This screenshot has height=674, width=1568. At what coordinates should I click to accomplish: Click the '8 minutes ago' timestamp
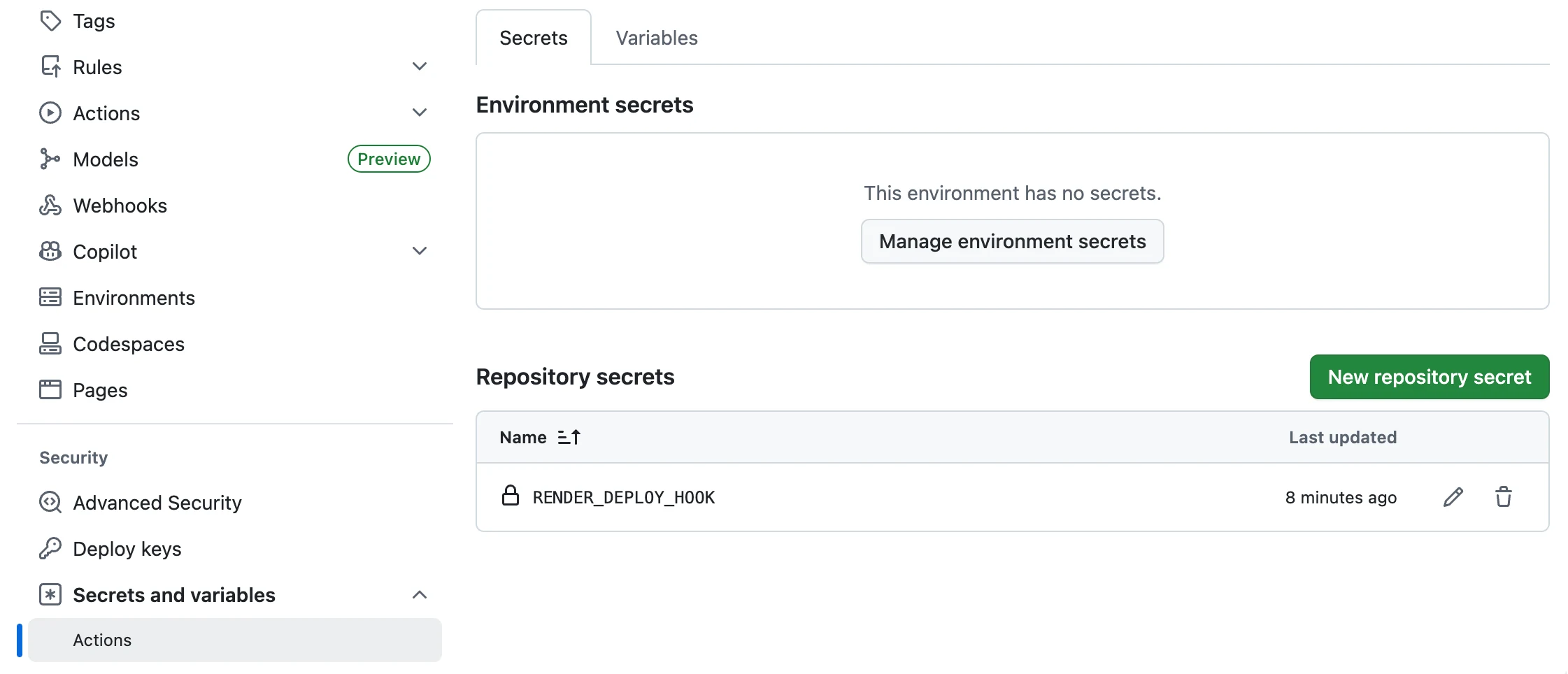tap(1341, 497)
